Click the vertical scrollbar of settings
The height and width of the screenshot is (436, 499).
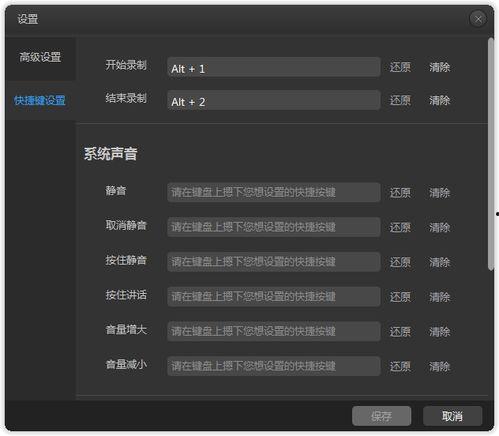(491, 154)
